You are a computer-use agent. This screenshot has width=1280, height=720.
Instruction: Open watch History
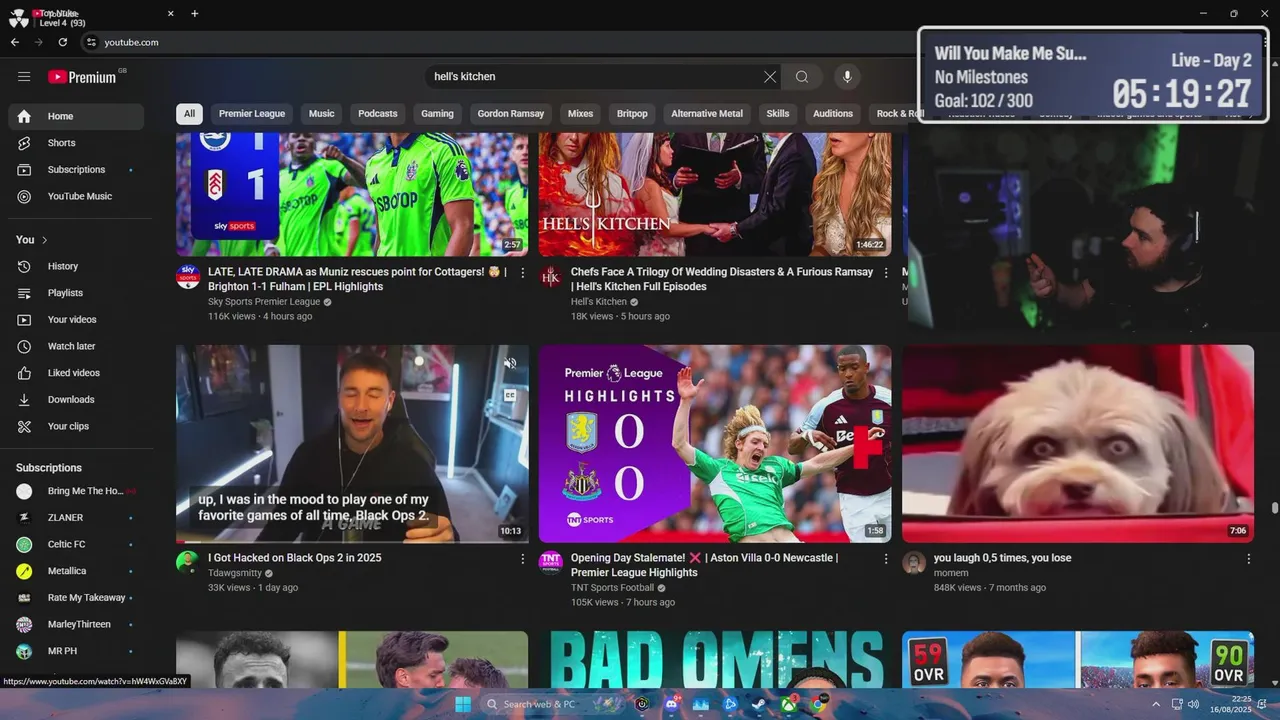click(x=76, y=266)
